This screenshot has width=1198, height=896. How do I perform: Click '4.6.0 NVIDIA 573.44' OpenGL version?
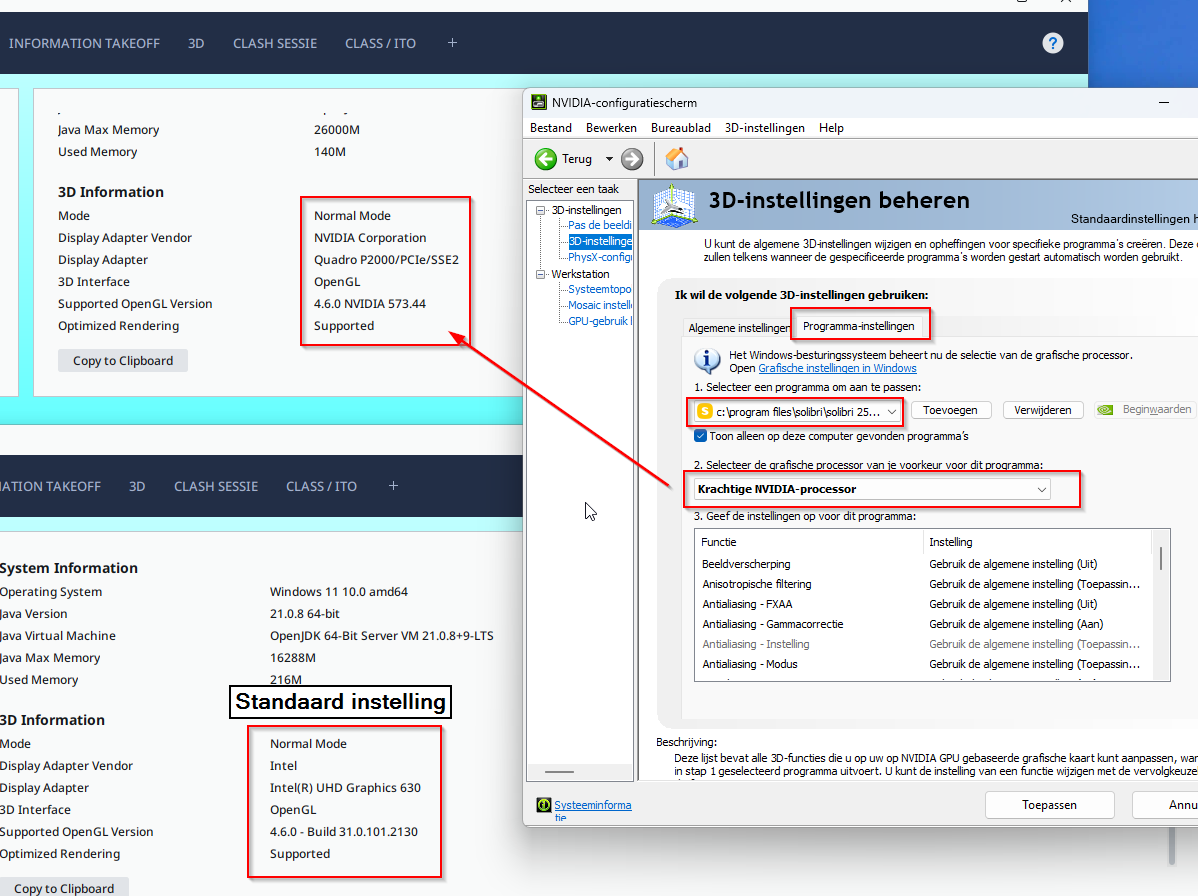pos(370,304)
